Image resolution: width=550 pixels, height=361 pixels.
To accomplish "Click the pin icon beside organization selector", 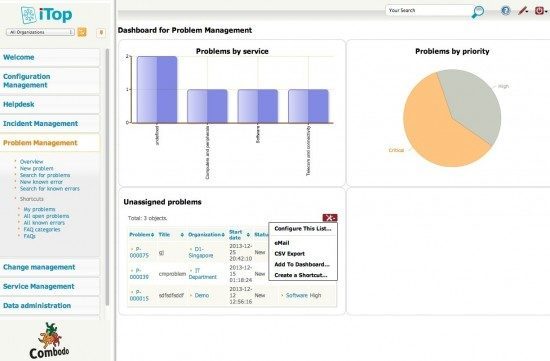I will 101,32.
